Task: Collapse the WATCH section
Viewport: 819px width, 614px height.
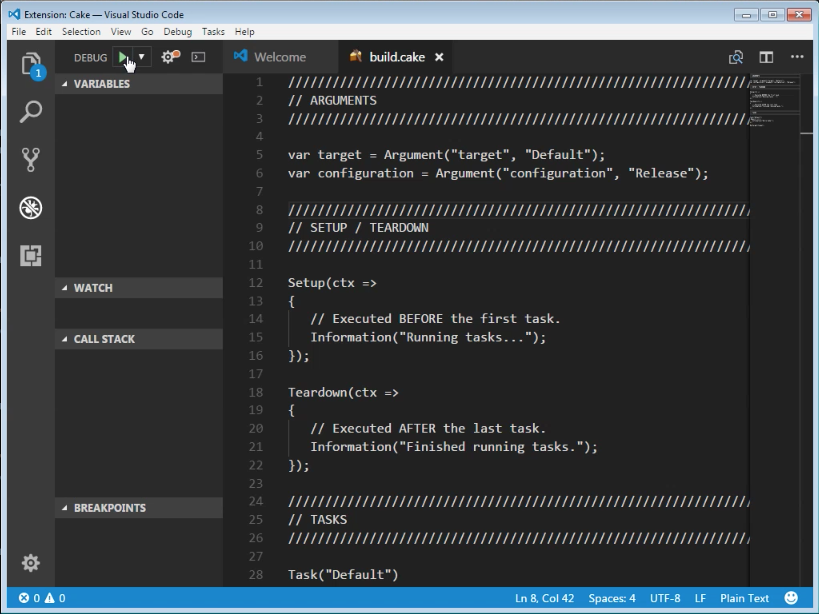Action: [x=139, y=288]
